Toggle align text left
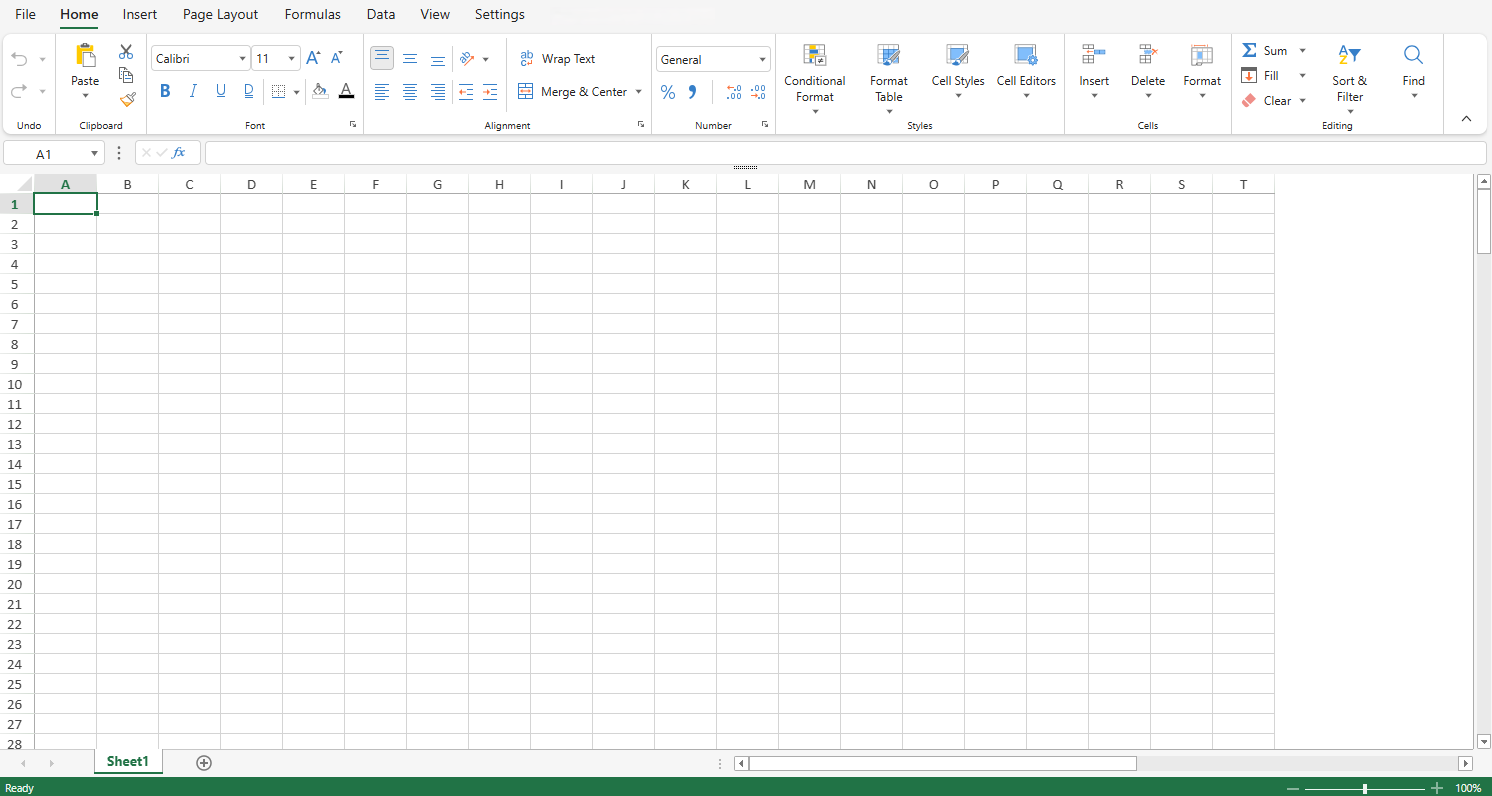Viewport: 1492px width, 796px height. tap(382, 91)
